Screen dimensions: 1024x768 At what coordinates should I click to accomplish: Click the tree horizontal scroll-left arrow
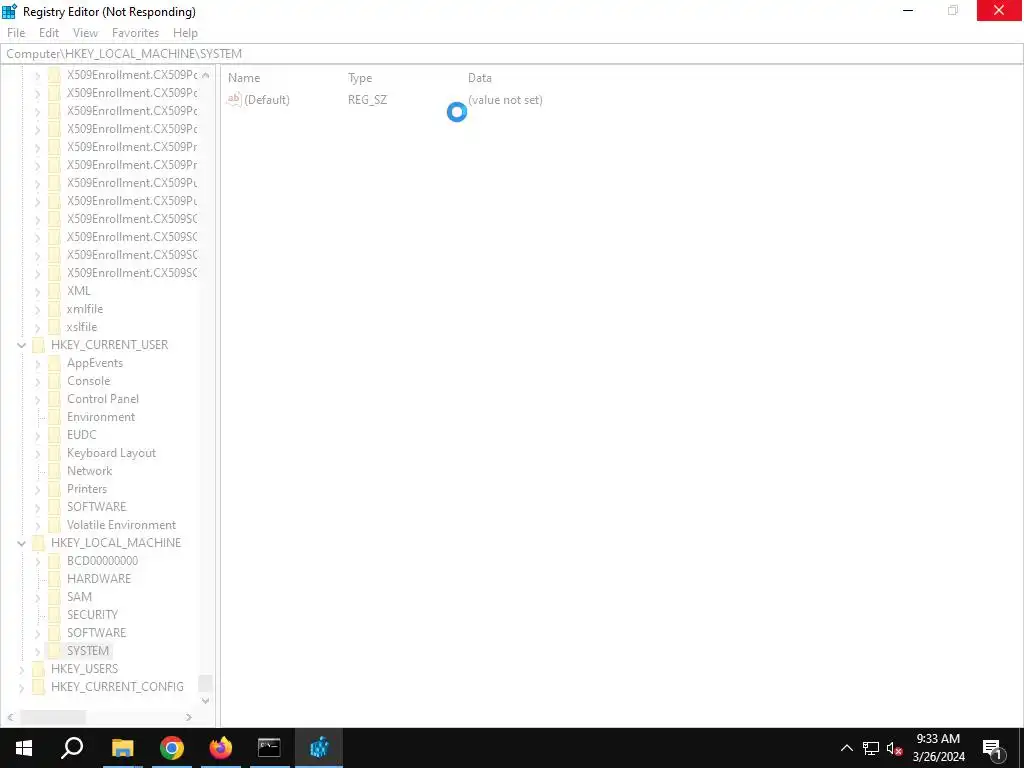(x=10, y=717)
